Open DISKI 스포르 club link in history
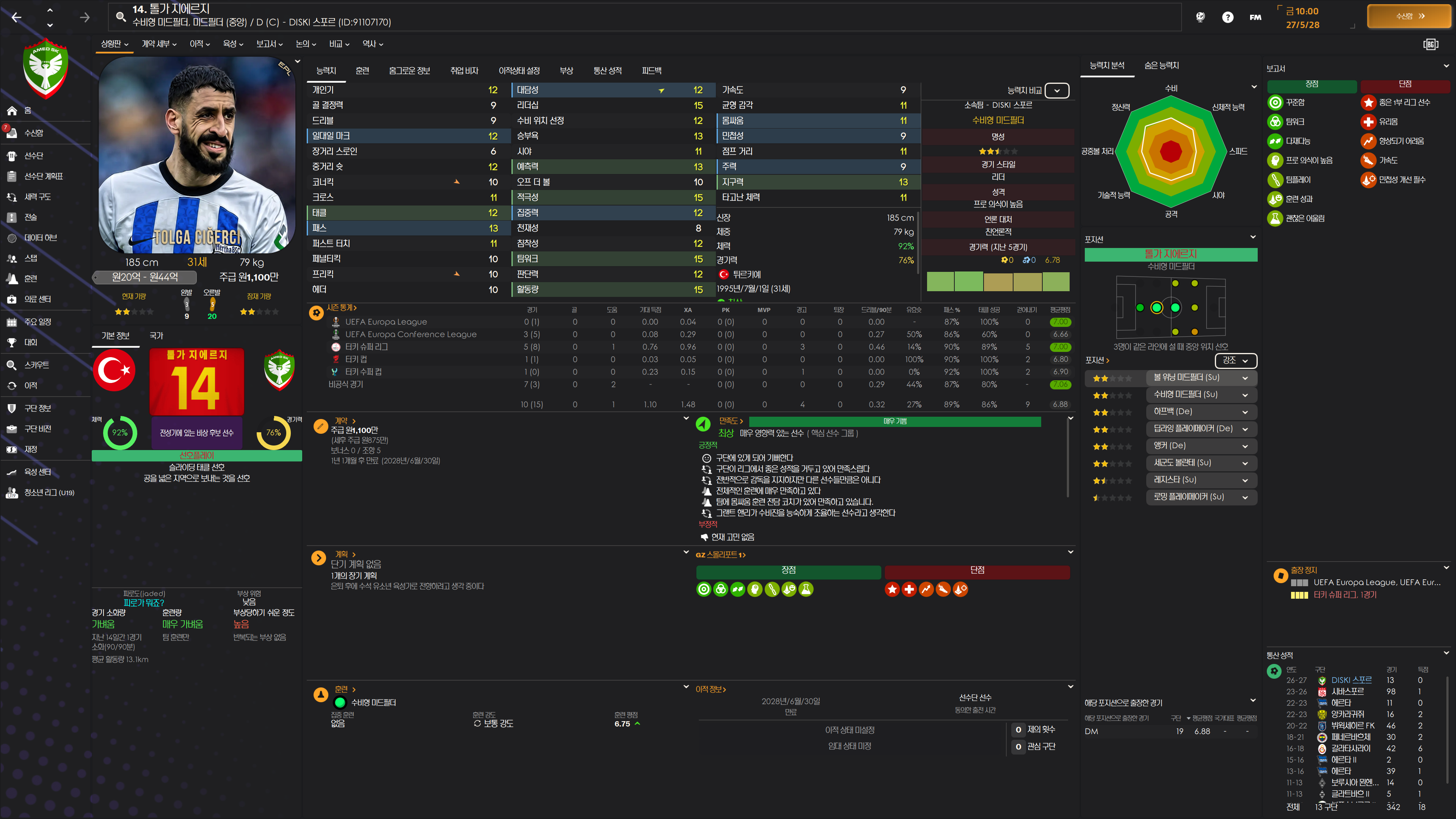Image resolution: width=1456 pixels, height=819 pixels. click(1351, 680)
